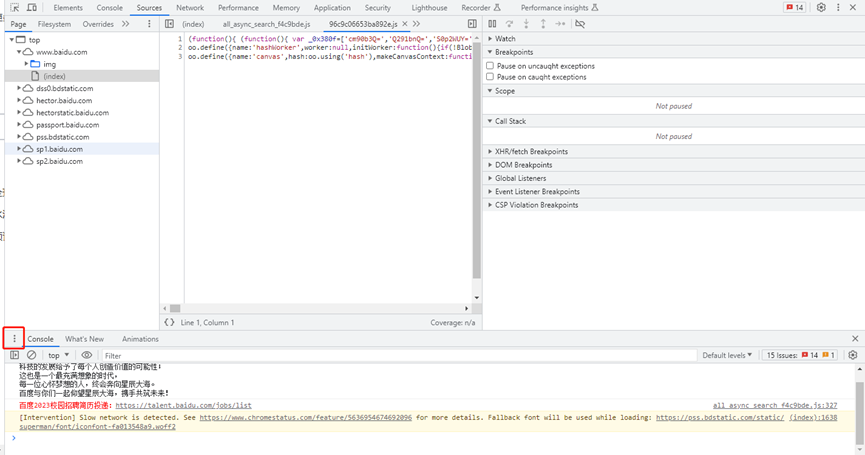Switch to the Network tab
865x455 pixels.
point(189,7)
